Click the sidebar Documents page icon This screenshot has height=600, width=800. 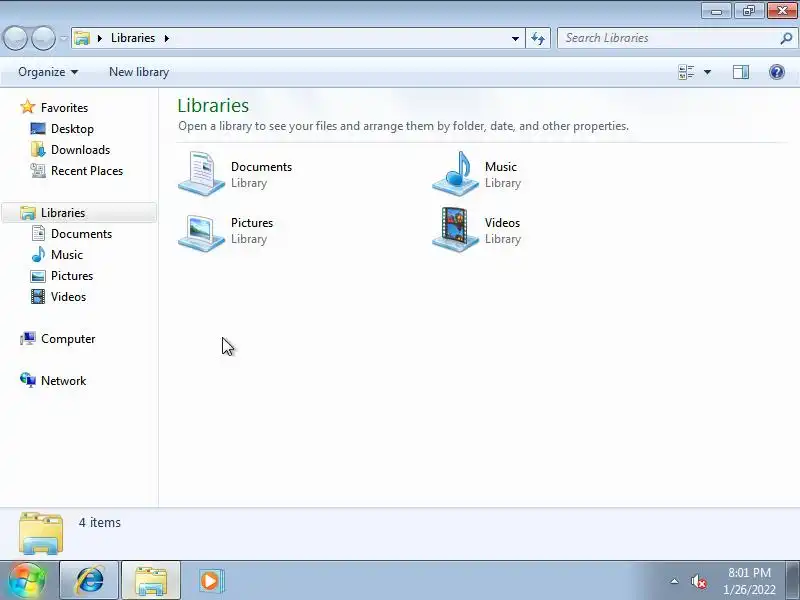38,233
